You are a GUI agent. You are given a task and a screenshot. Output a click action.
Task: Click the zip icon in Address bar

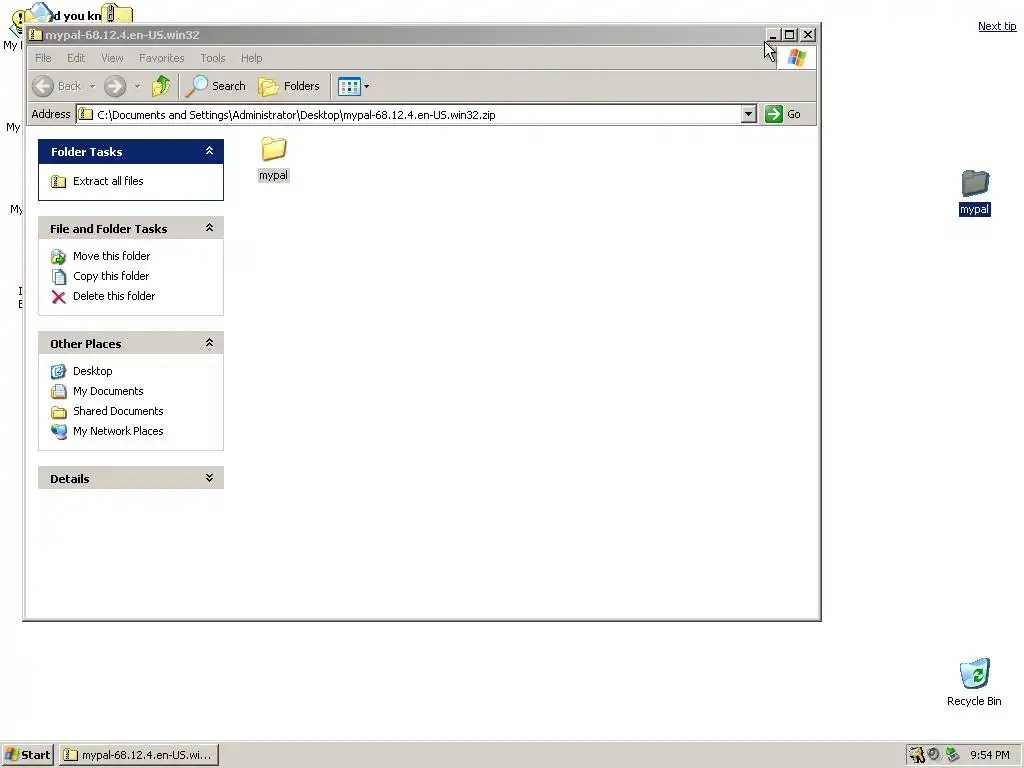pyautogui.click(x=86, y=114)
